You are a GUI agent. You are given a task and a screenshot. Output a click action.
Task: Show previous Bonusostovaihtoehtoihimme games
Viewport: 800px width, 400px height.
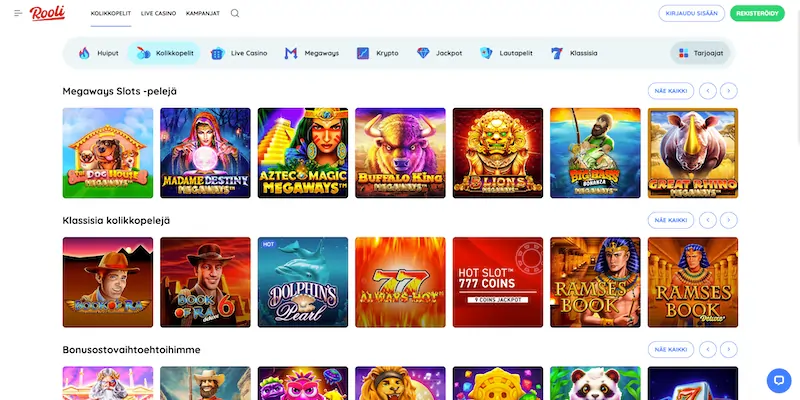(x=708, y=349)
